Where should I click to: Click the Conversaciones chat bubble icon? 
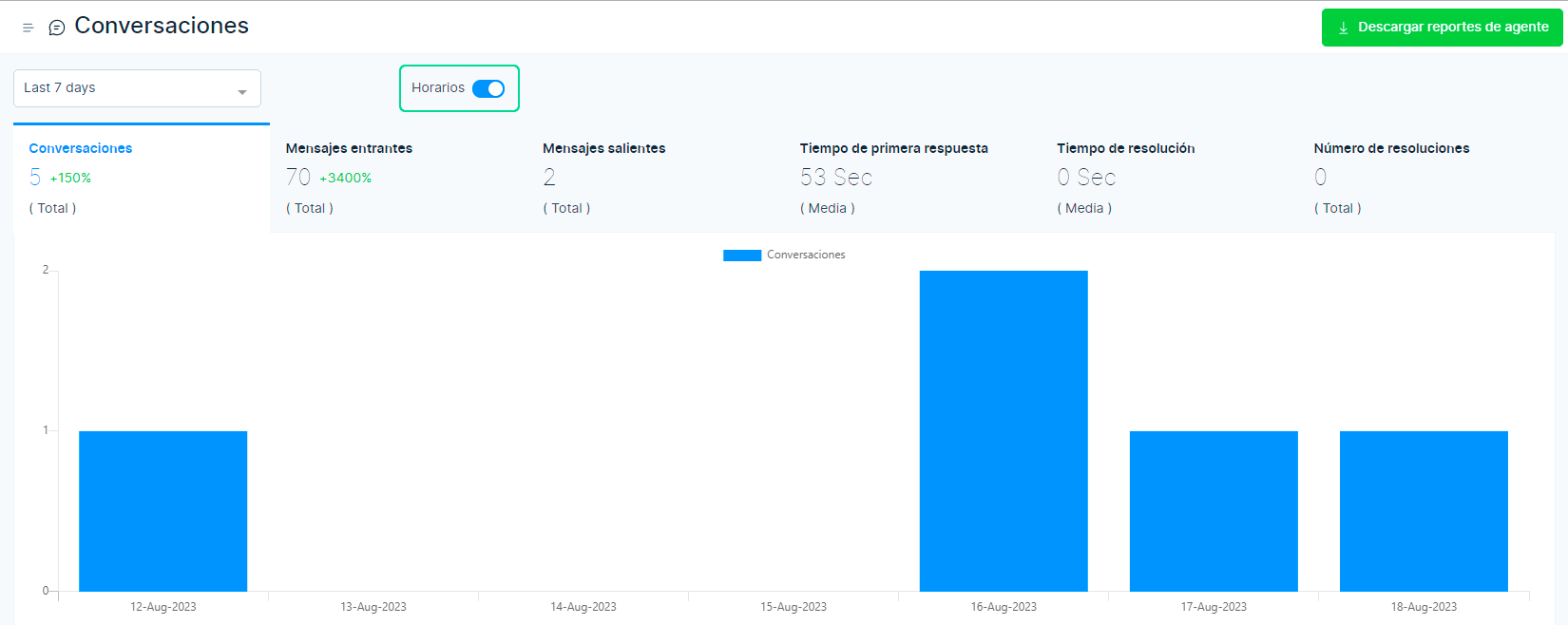point(57,28)
